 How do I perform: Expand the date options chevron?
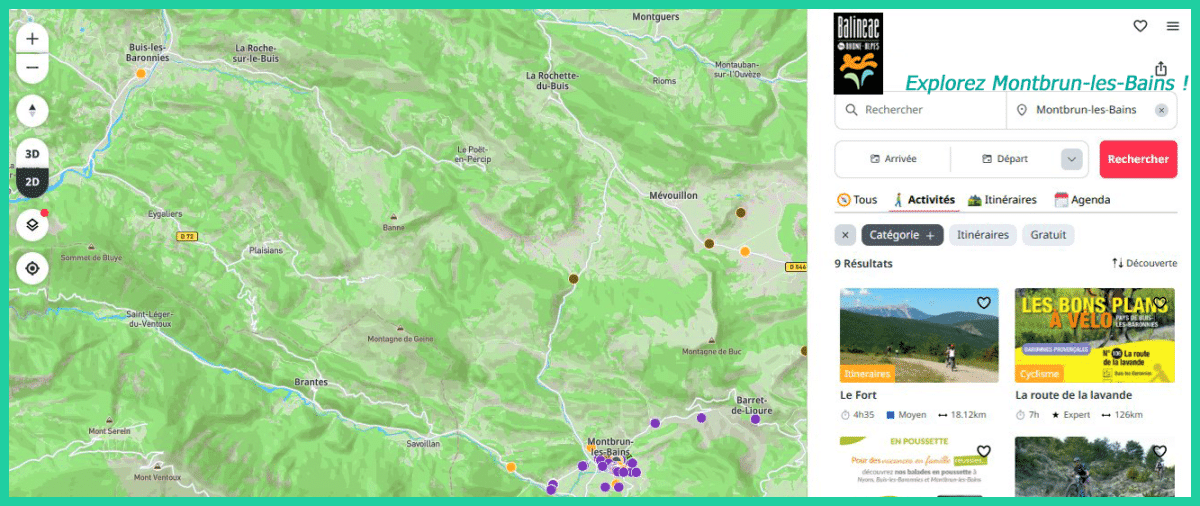[x=1072, y=159]
